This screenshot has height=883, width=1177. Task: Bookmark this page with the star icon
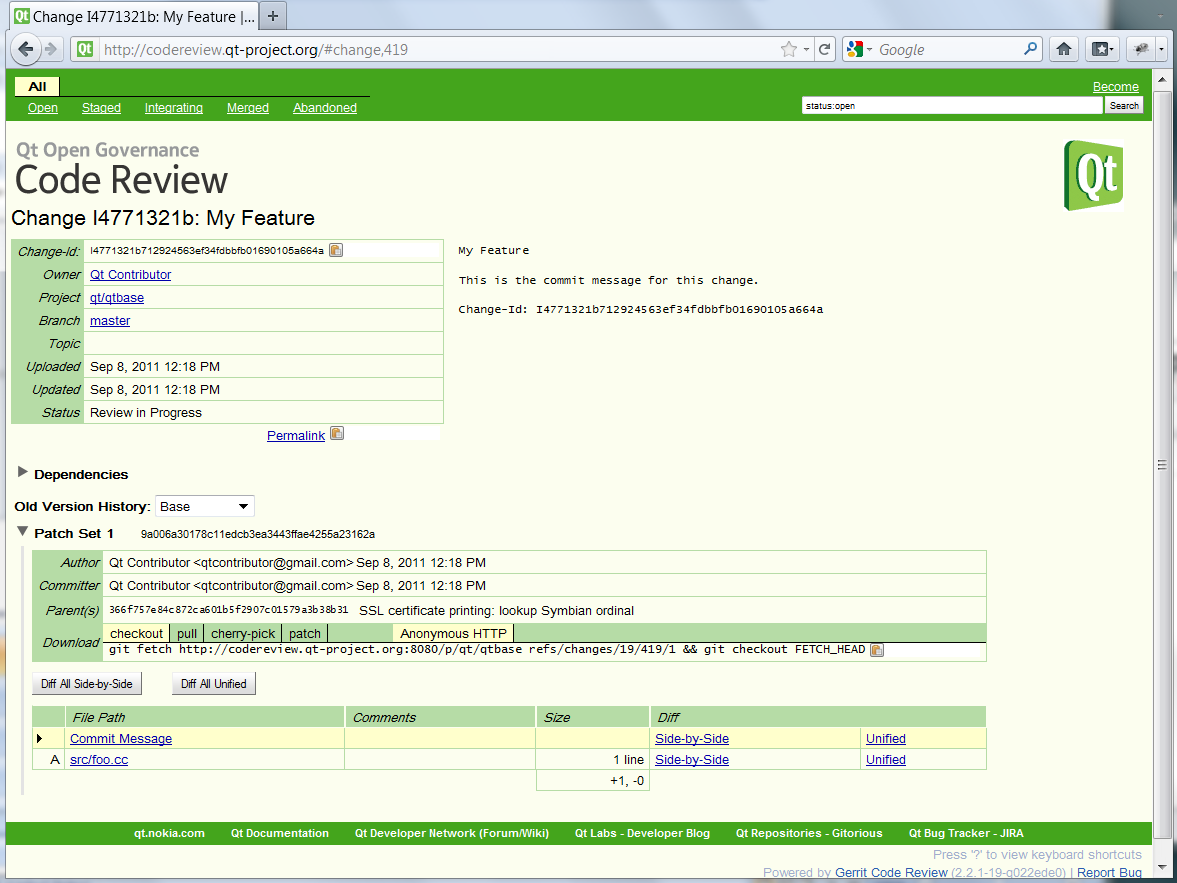tap(788, 50)
